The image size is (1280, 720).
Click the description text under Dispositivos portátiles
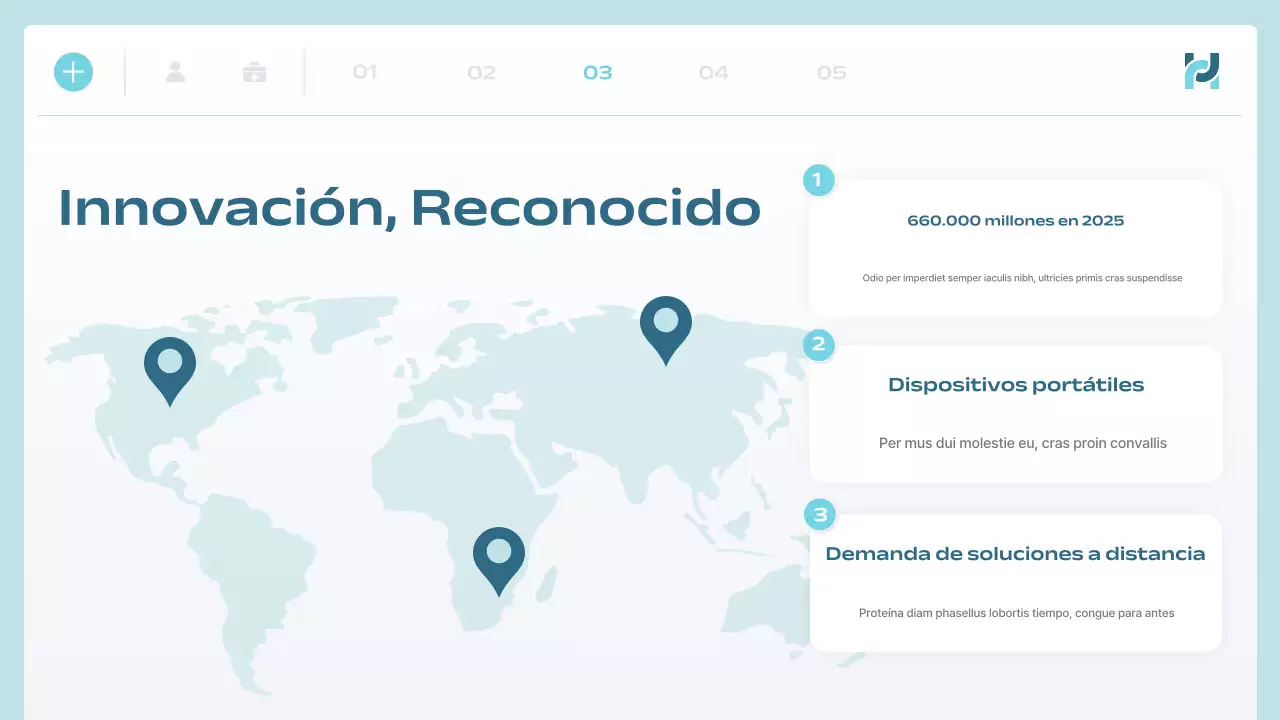[1022, 442]
